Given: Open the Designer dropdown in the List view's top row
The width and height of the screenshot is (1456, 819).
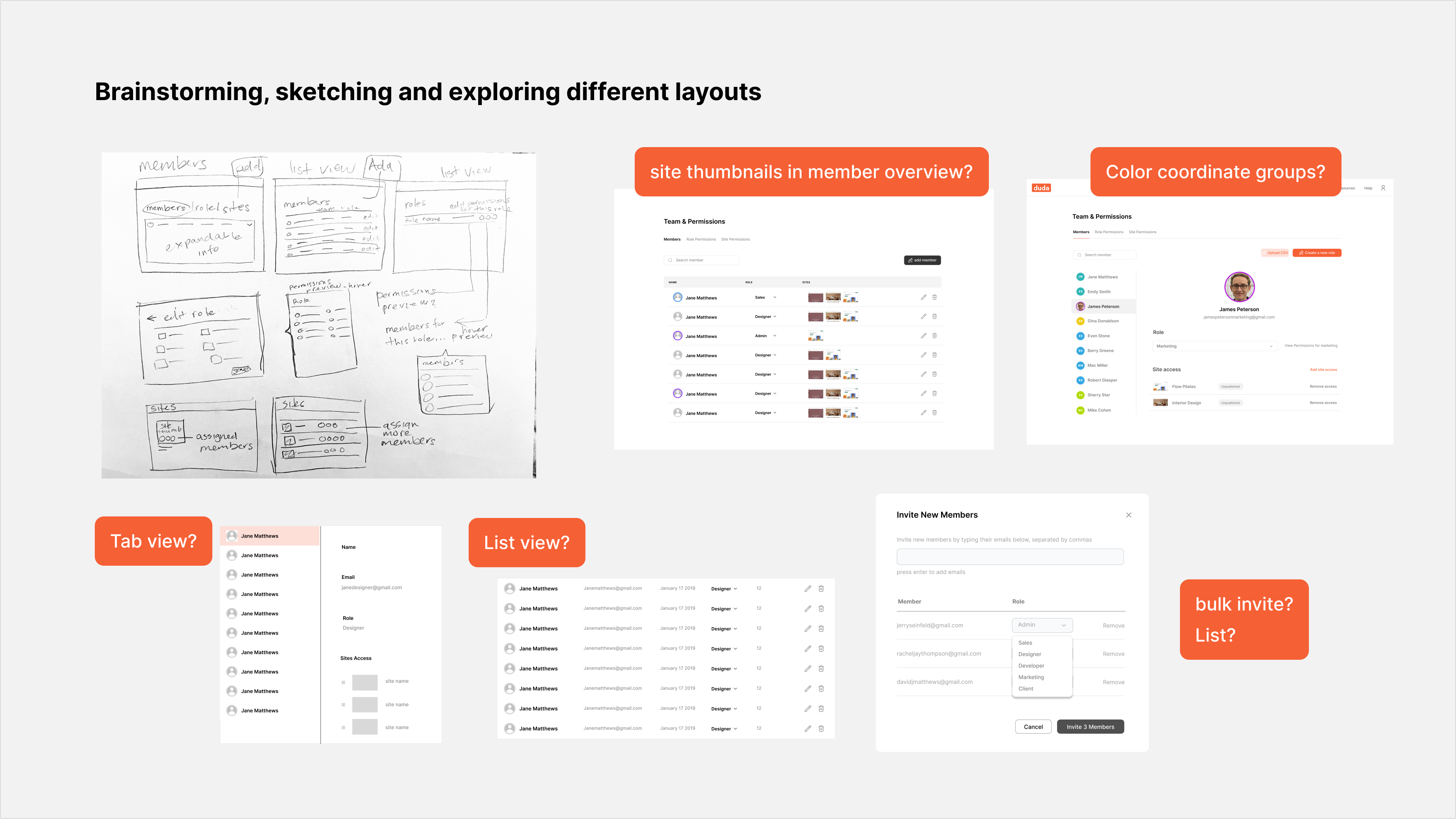Looking at the screenshot, I should (x=724, y=589).
